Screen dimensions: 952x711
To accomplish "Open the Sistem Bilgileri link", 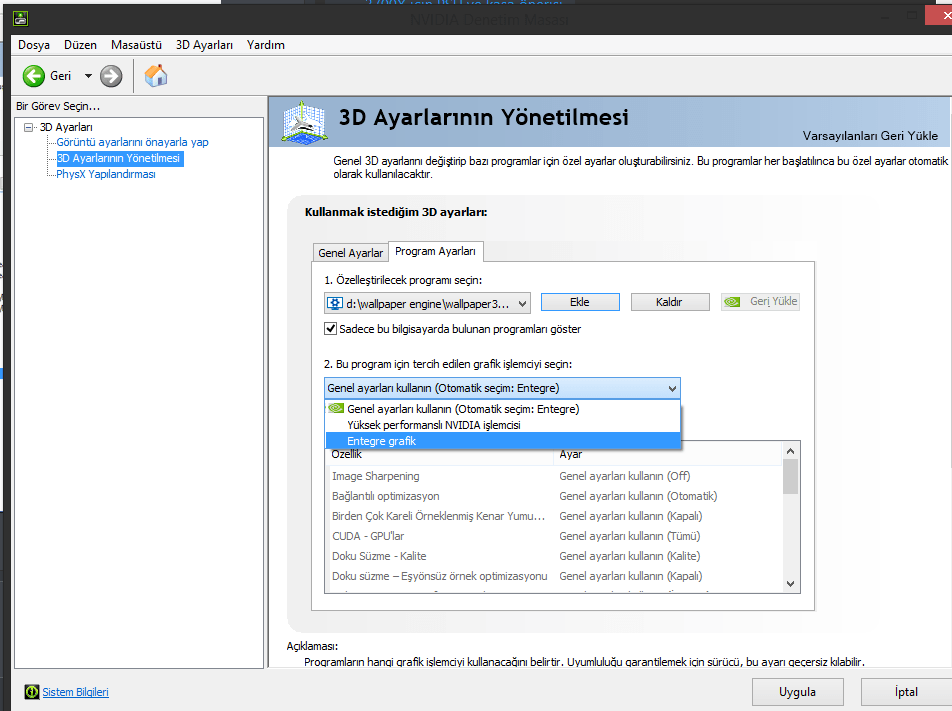I will 75,692.
